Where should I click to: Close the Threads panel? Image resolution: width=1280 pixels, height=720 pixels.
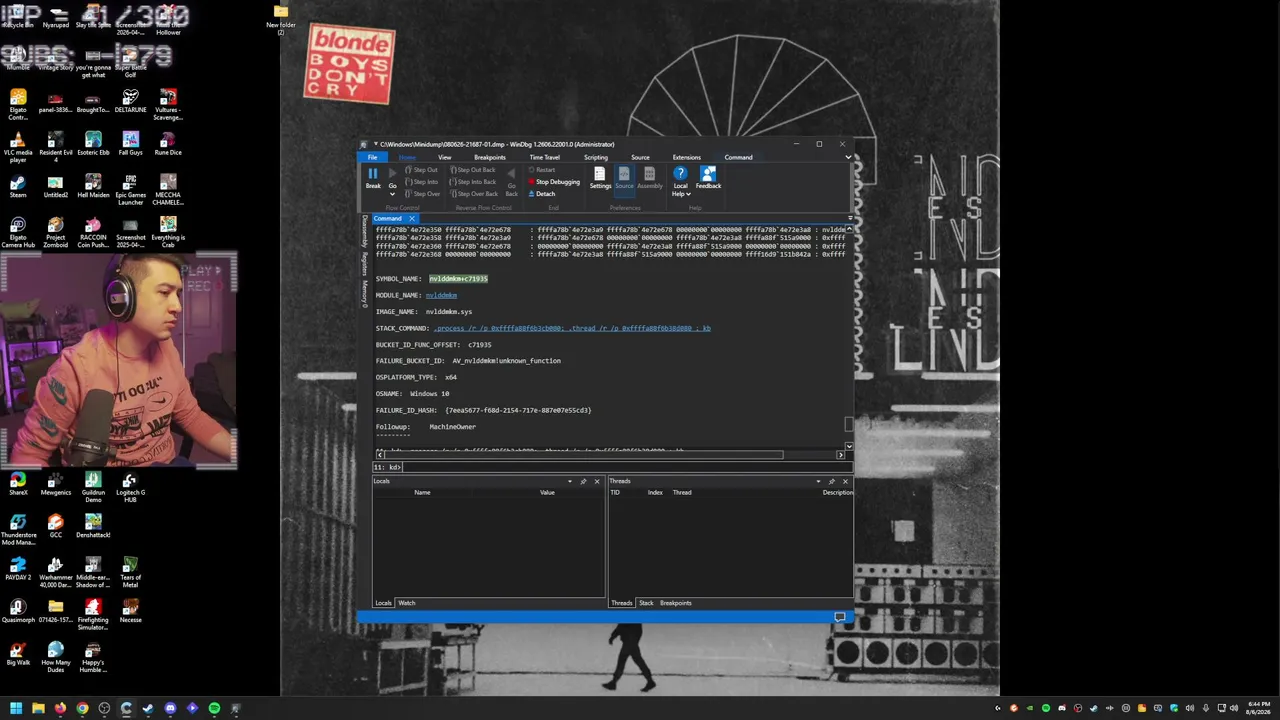click(845, 482)
